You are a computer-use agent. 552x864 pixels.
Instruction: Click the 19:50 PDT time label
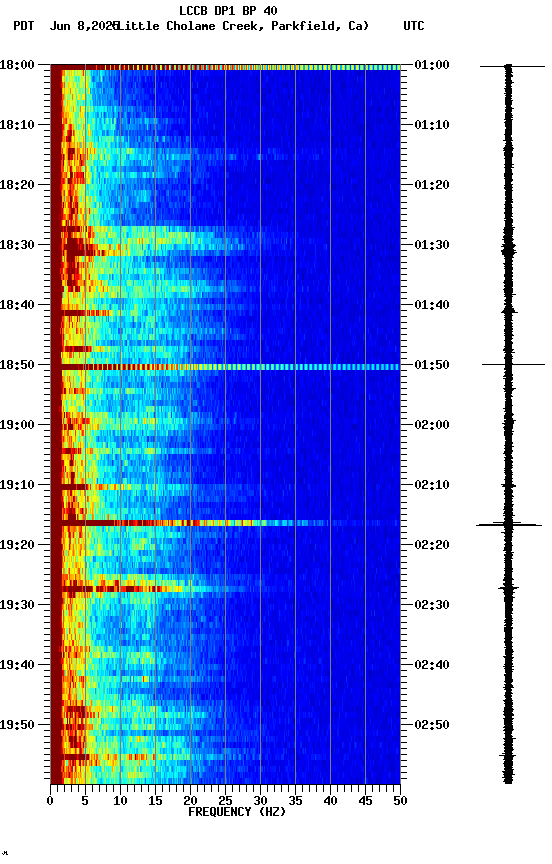coord(17,725)
